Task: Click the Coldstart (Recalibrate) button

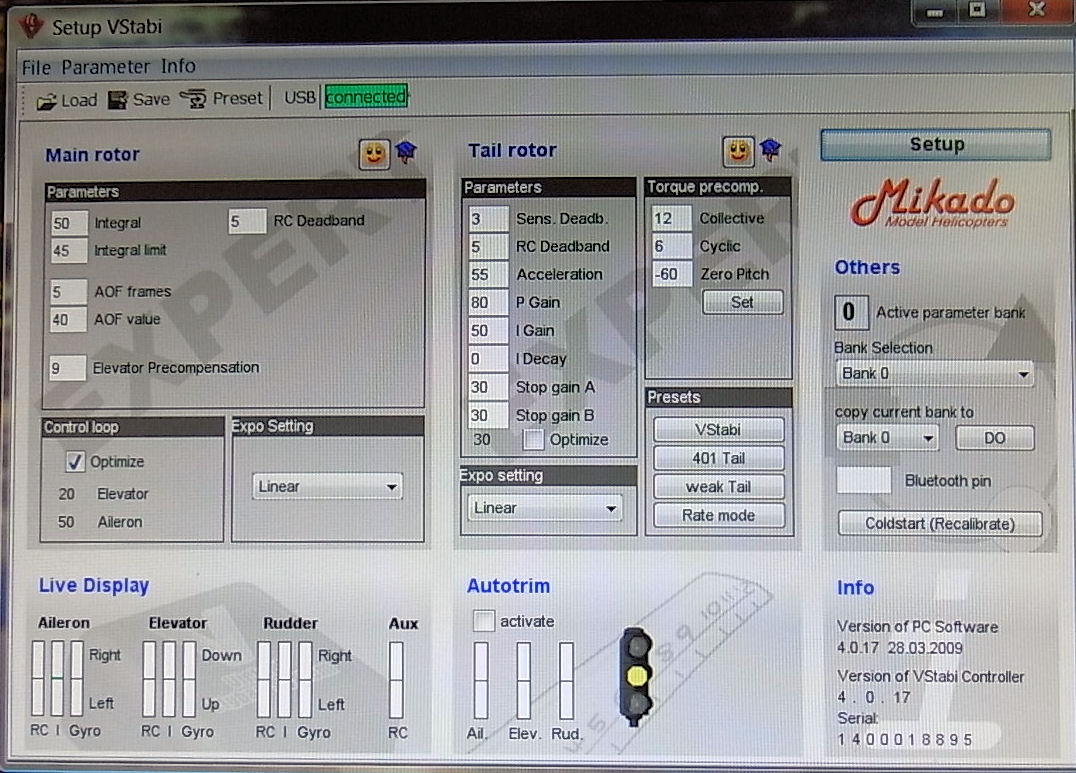Action: (939, 524)
